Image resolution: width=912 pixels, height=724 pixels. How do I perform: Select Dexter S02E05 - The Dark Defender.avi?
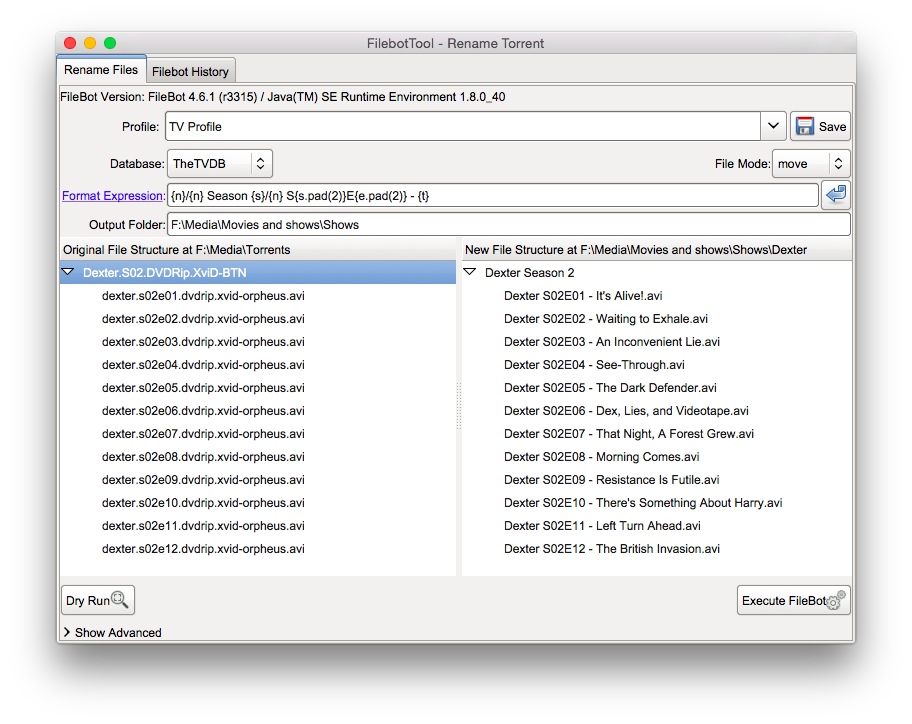[610, 388]
